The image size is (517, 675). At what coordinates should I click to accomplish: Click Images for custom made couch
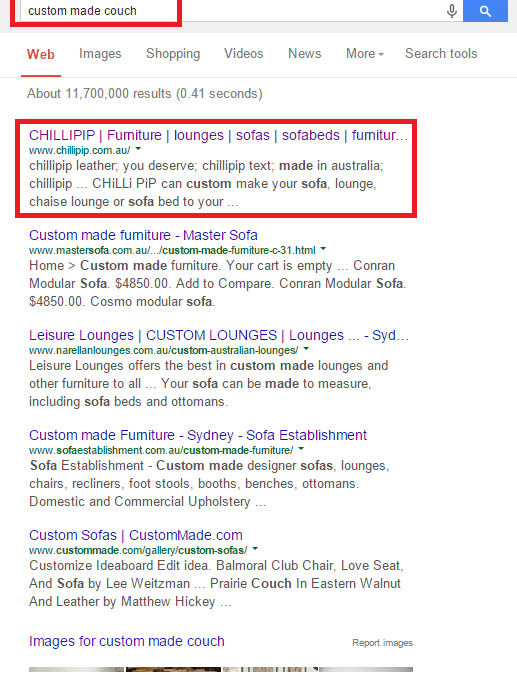click(x=127, y=641)
